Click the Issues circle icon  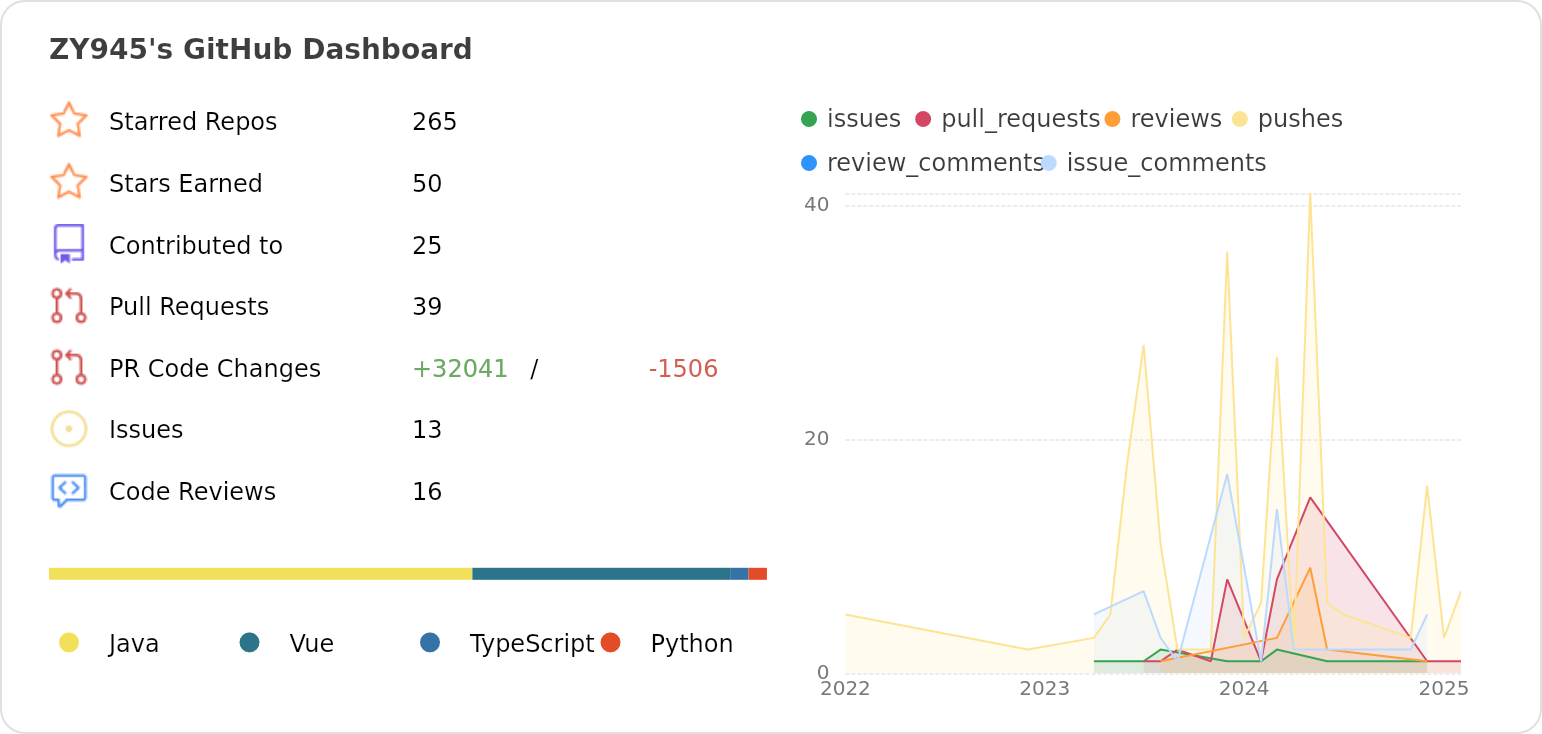pos(69,429)
